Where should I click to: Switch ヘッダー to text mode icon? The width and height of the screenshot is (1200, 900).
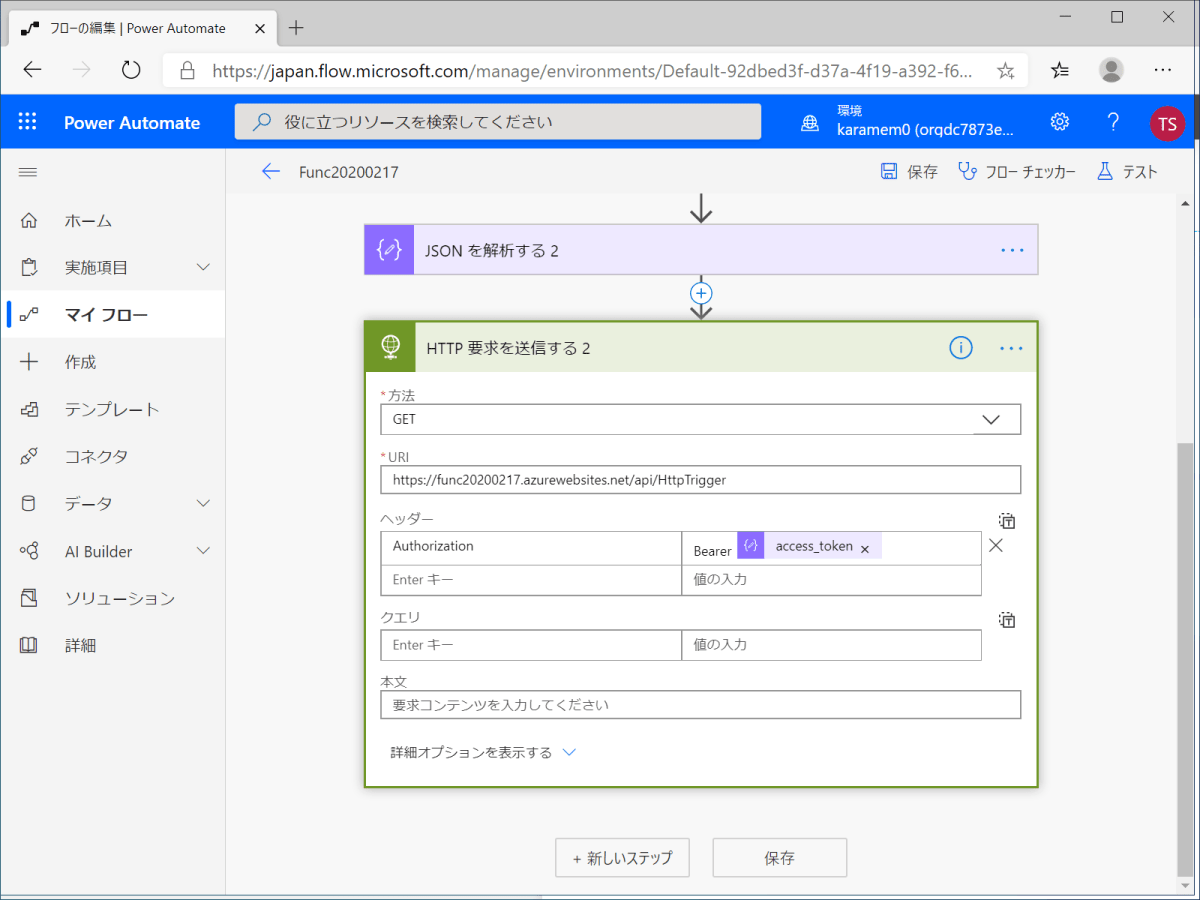click(1007, 521)
